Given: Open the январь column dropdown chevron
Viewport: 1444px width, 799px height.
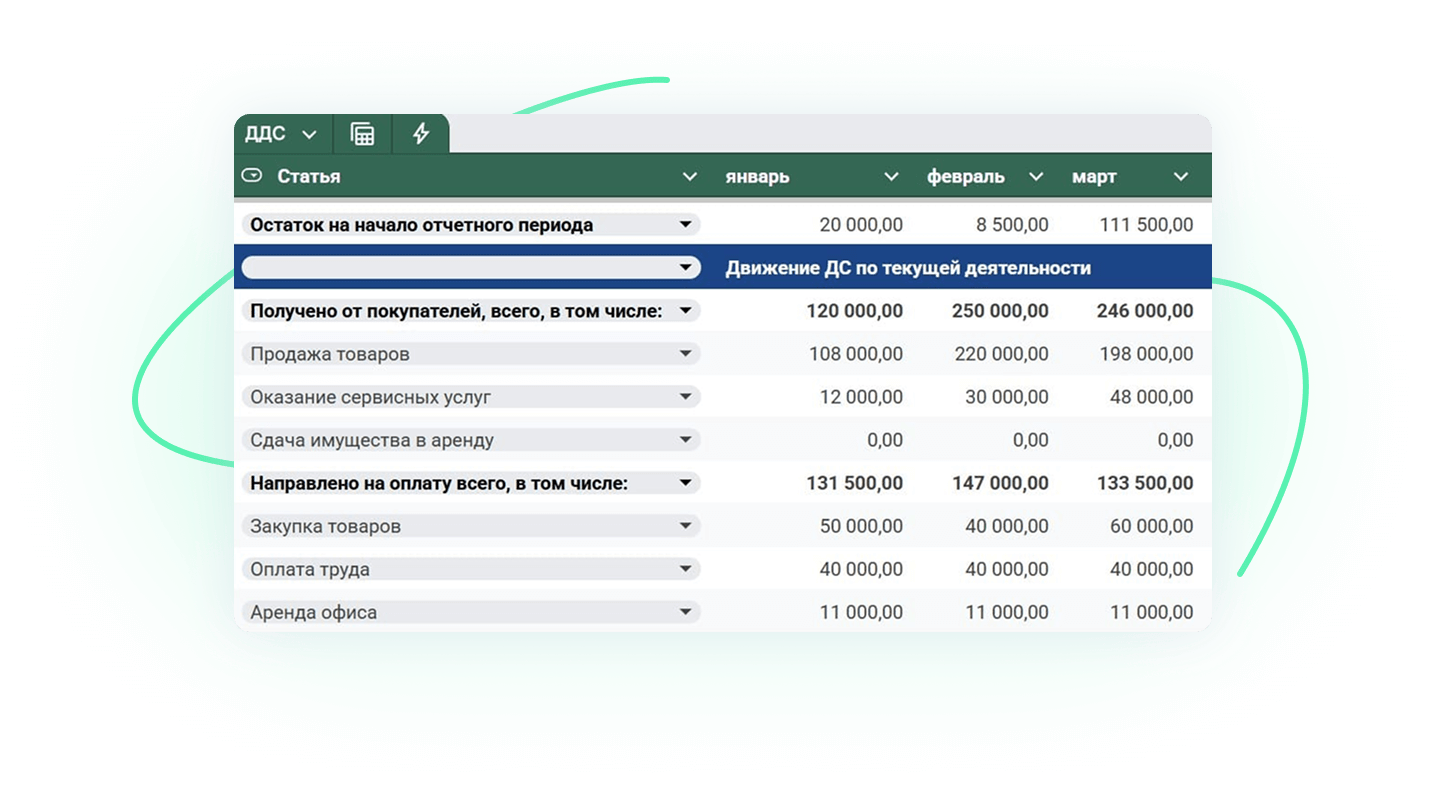Looking at the screenshot, I should pyautogui.click(x=891, y=177).
